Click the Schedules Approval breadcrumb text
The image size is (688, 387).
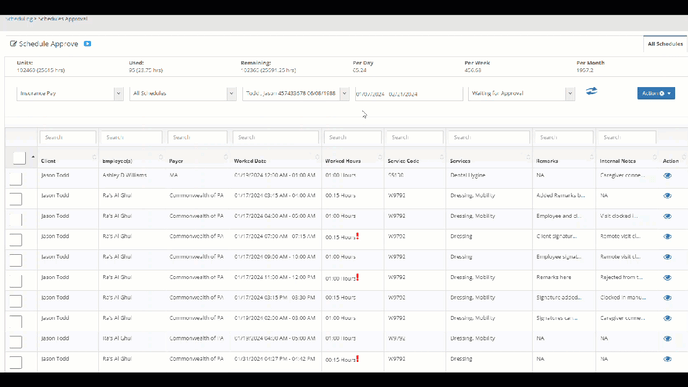click(x=63, y=19)
